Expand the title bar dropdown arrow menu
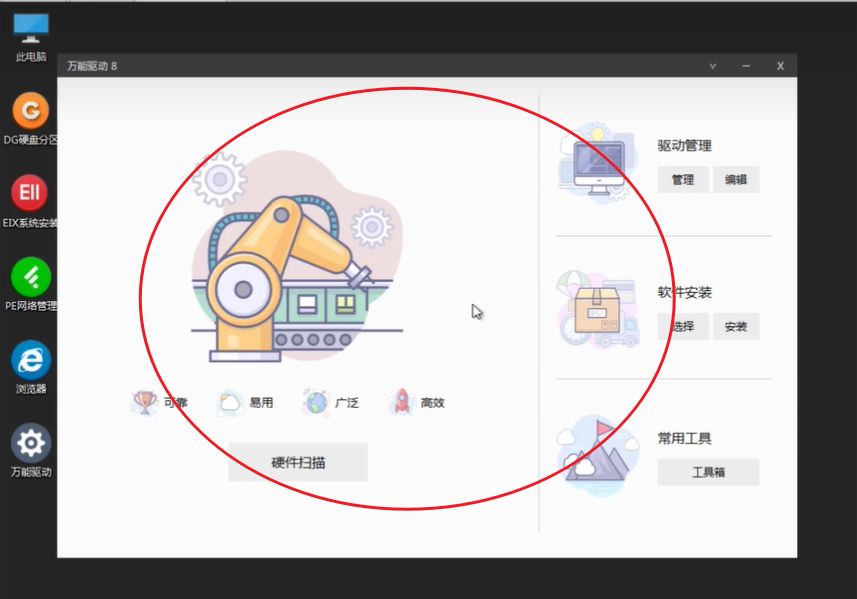This screenshot has height=599, width=857. click(x=713, y=66)
